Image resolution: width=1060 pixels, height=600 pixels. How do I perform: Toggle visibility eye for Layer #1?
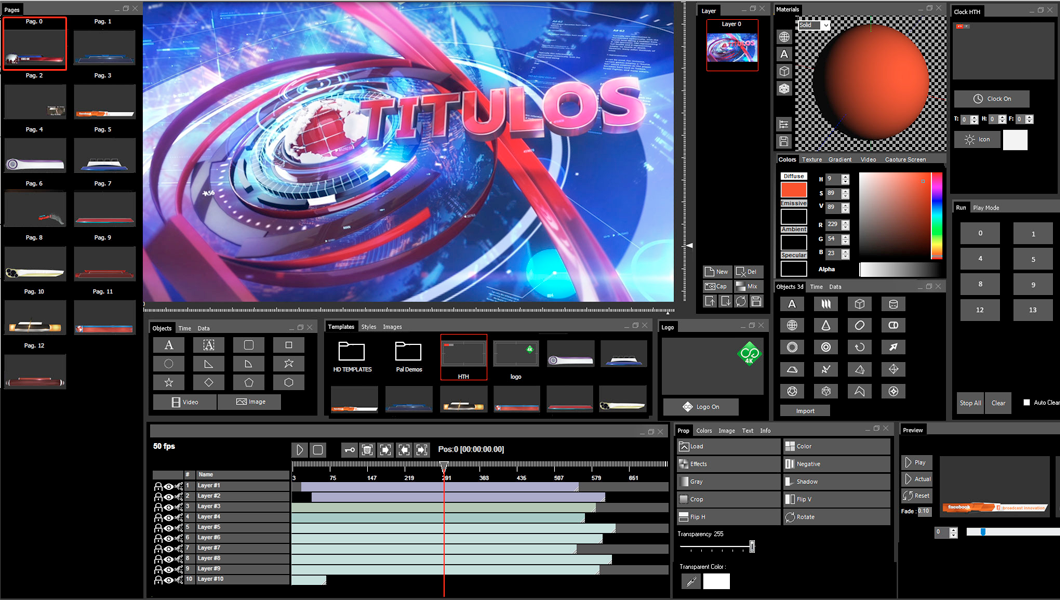tap(168, 486)
